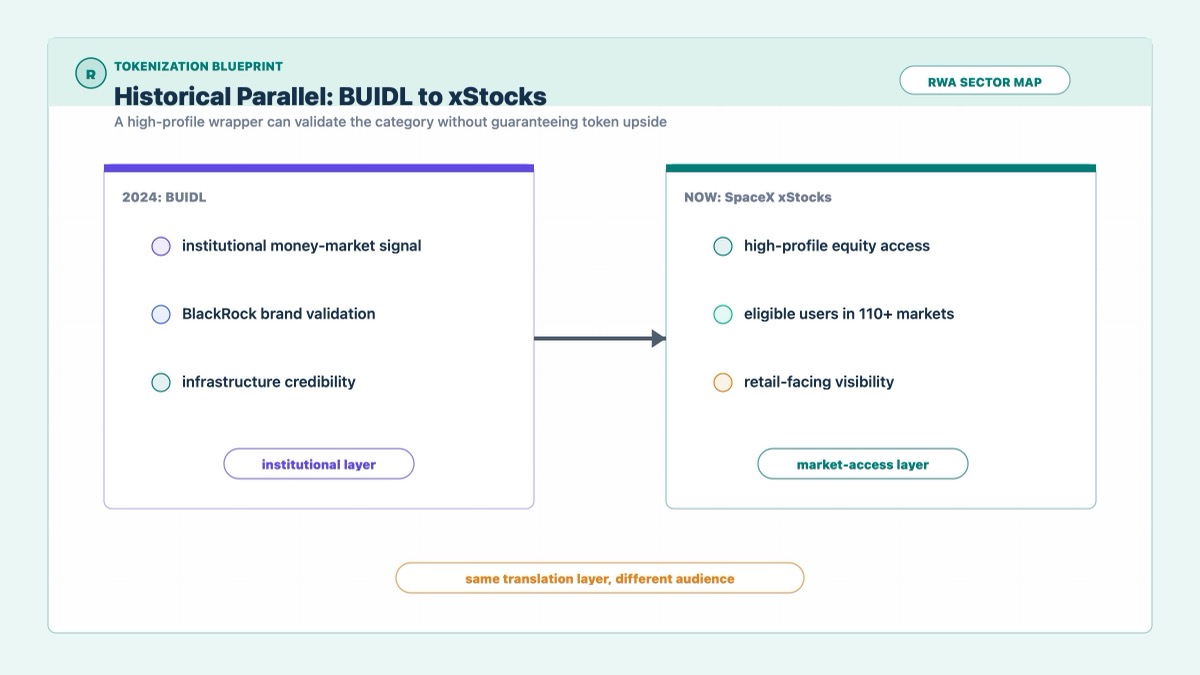The width and height of the screenshot is (1200, 675).
Task: Select the NOW: SpaceX xStocks card heading
Action: (758, 197)
